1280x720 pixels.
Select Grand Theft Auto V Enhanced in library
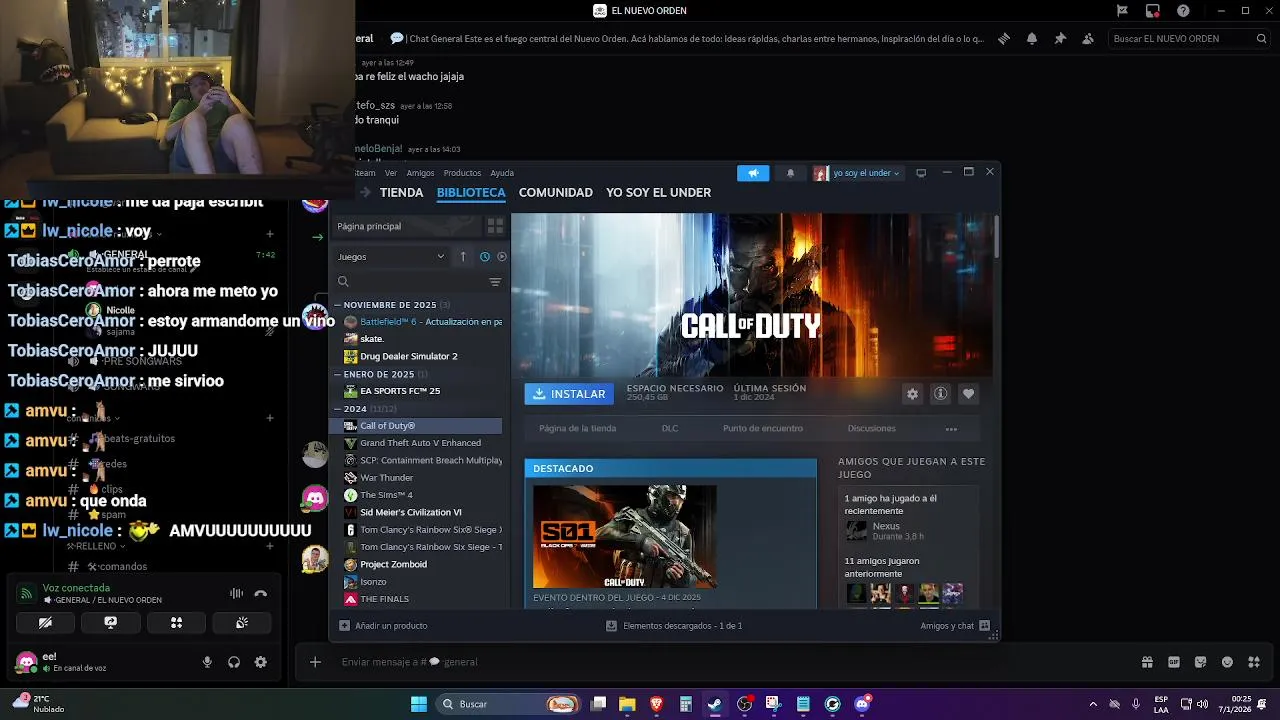pyautogui.click(x=420, y=443)
